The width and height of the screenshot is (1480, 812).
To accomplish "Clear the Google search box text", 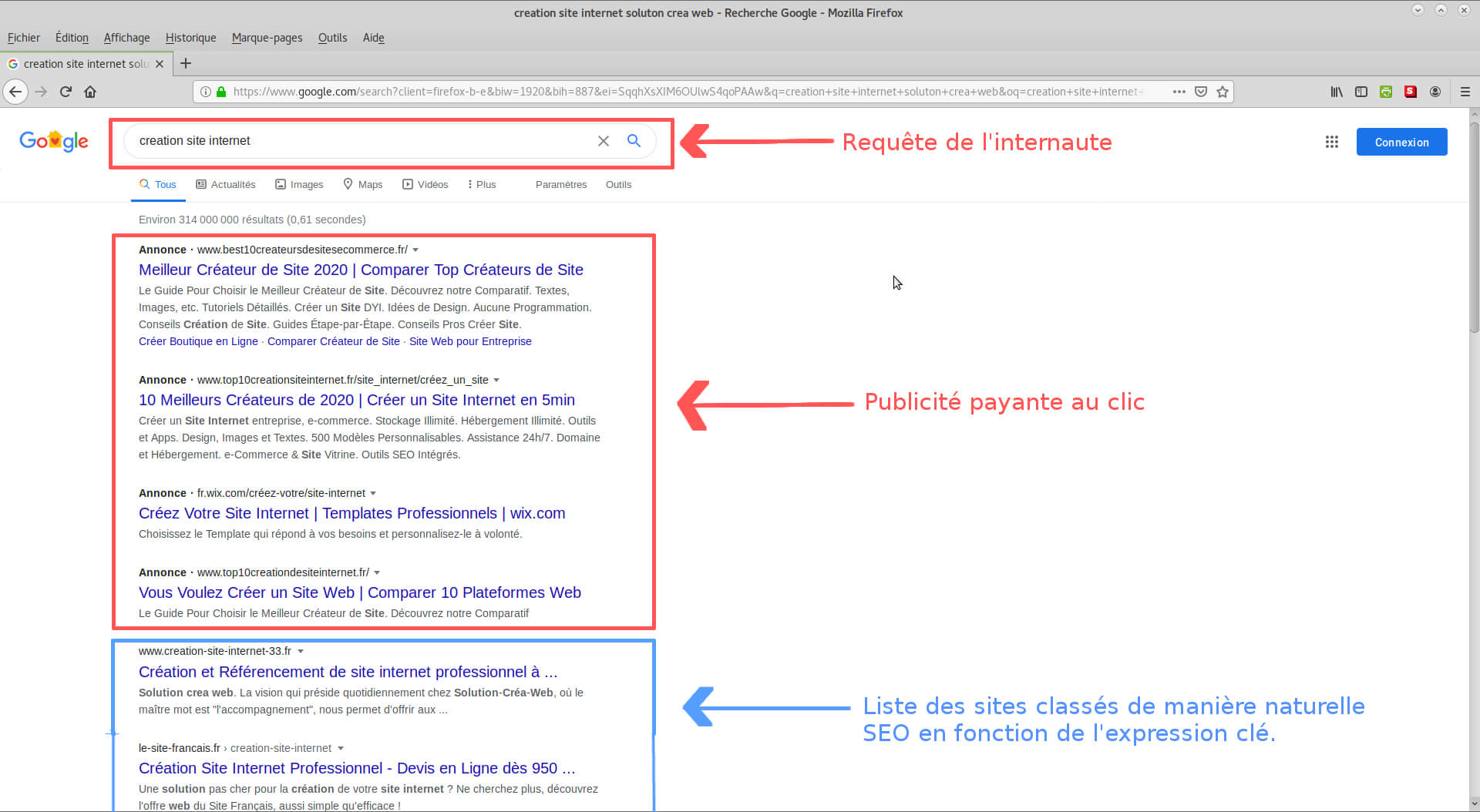I will click(604, 141).
